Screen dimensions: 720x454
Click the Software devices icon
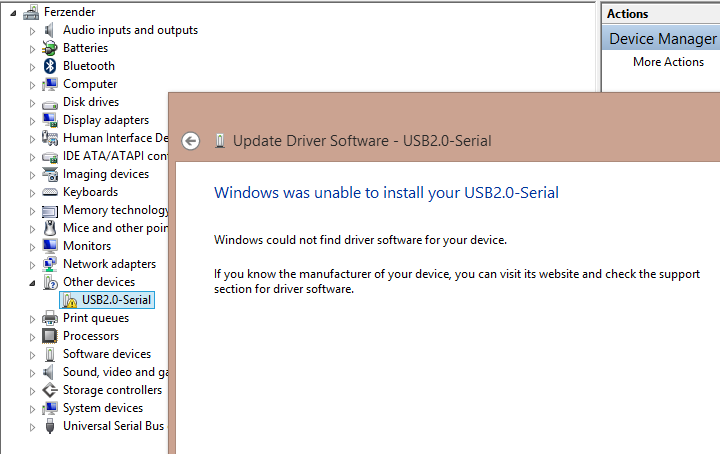[50, 354]
